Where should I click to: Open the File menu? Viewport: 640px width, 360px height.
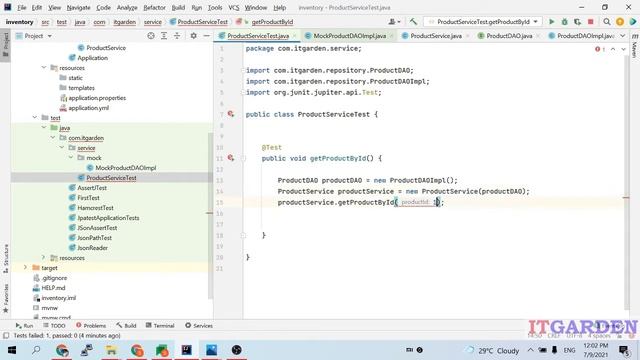click(21, 7)
